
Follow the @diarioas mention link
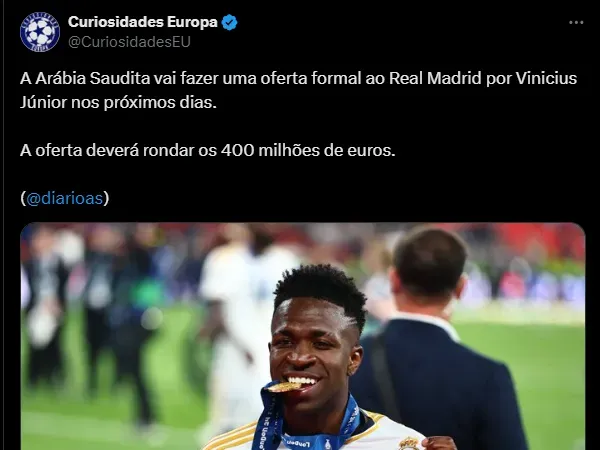[x=65, y=198]
